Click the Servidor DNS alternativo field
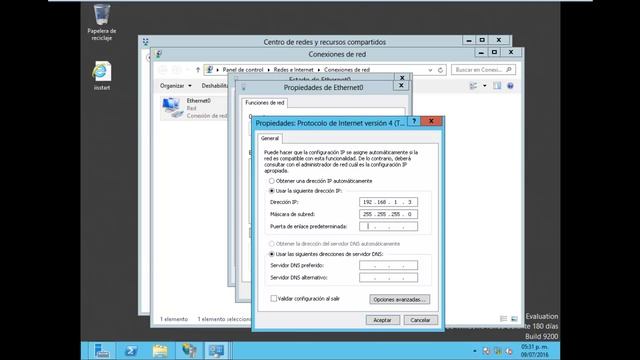 click(388, 278)
